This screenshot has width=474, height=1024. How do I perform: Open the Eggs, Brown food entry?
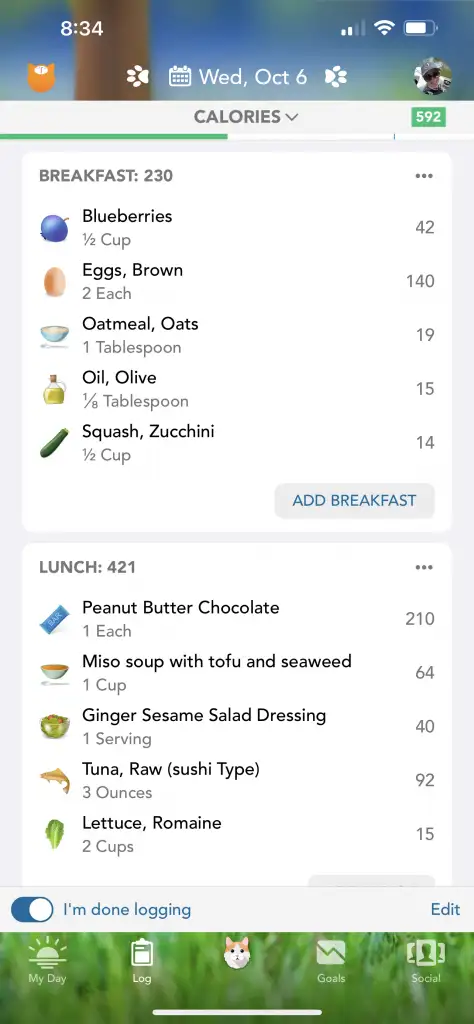pyautogui.click(x=237, y=281)
